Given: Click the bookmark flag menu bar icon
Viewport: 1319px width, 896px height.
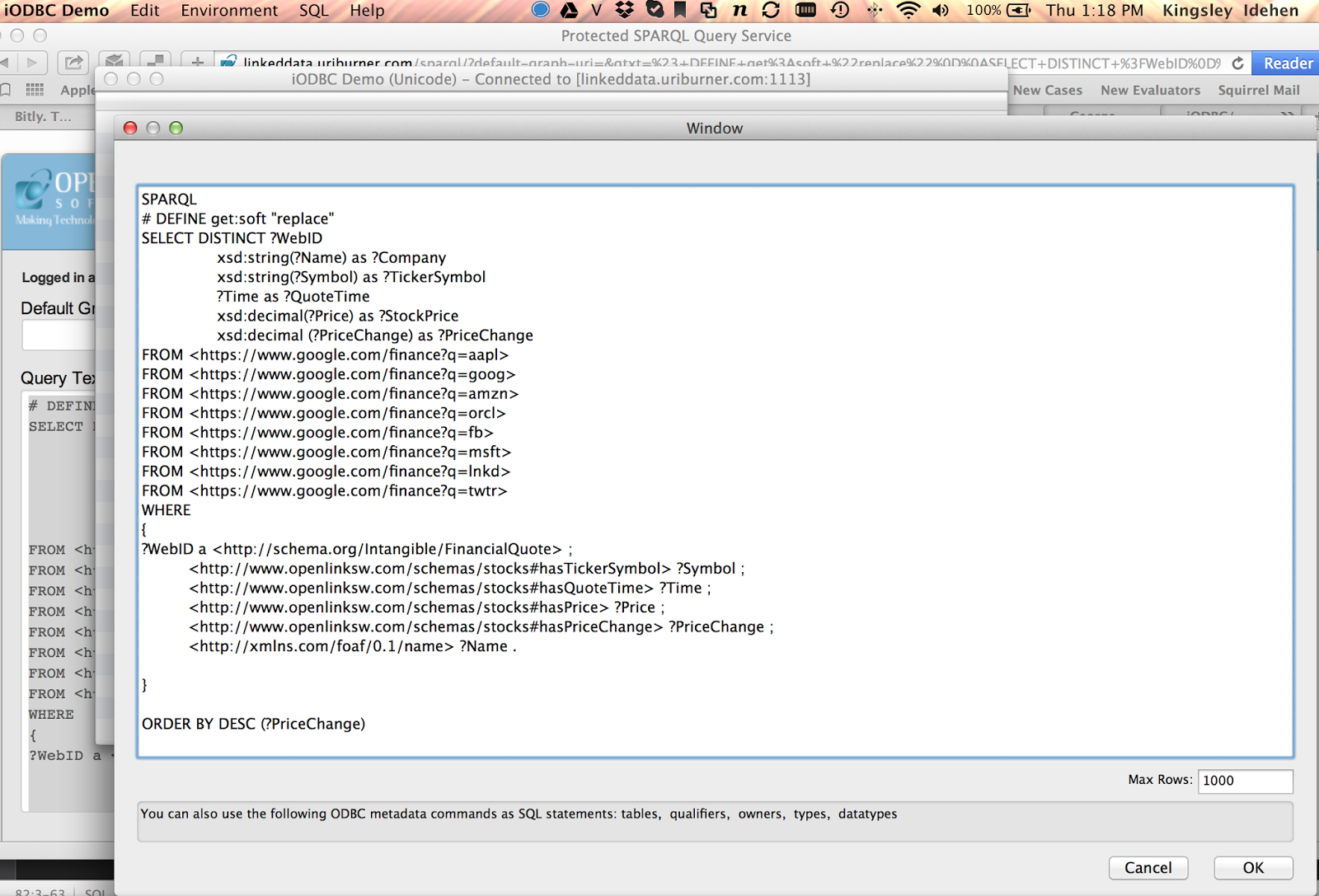Looking at the screenshot, I should point(680,10).
